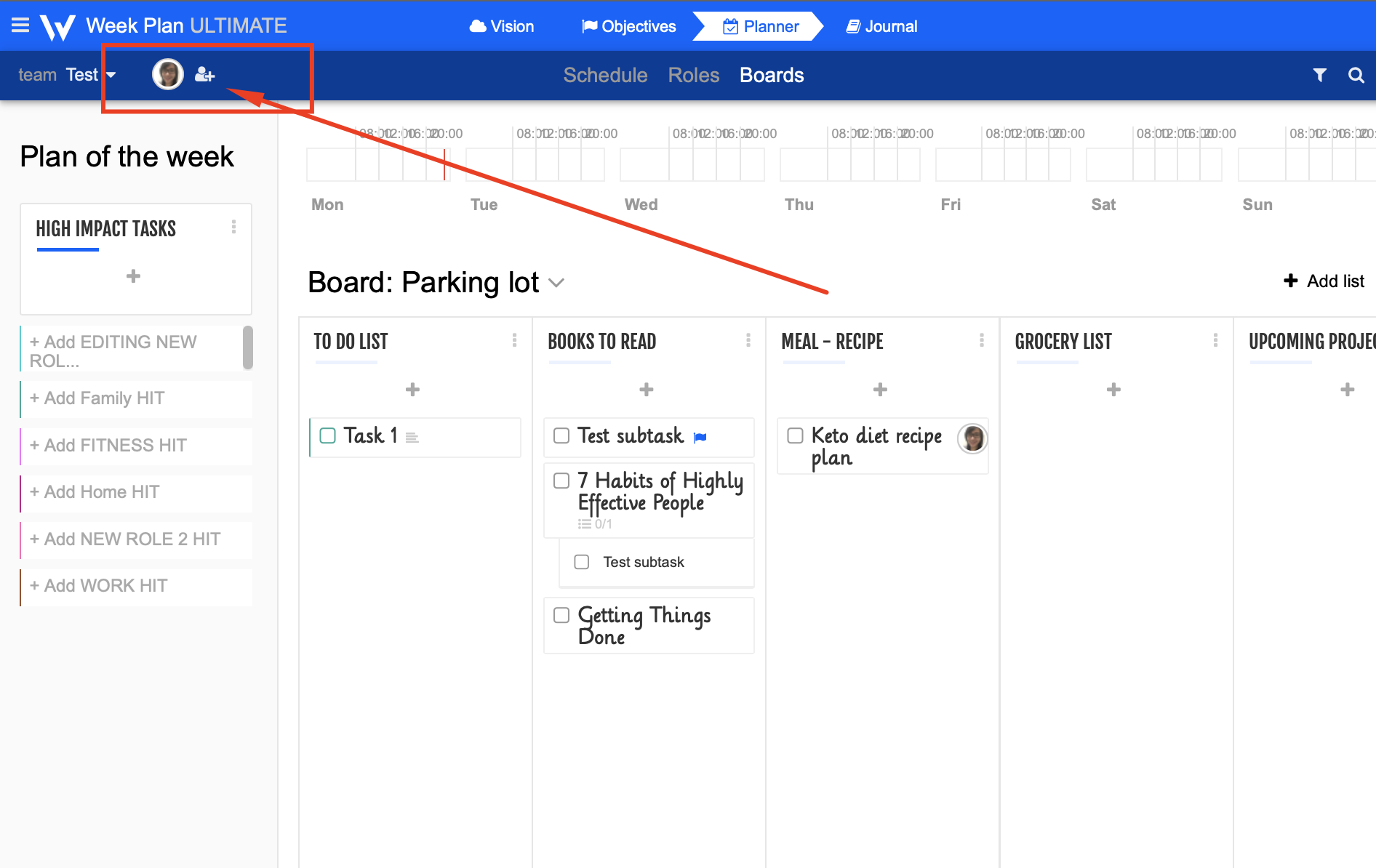Click Add NEW ROLE 2 HIT
1376x868 pixels.
(x=136, y=539)
